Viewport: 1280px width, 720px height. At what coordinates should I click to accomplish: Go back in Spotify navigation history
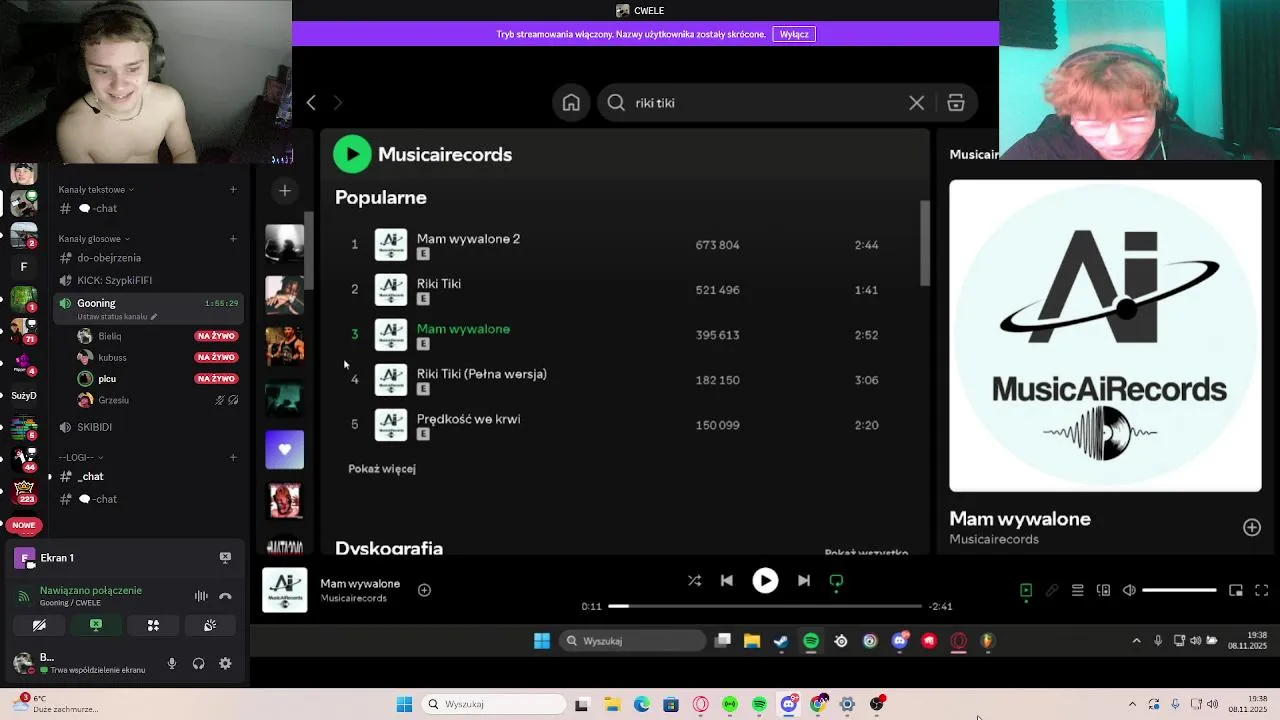pos(311,103)
